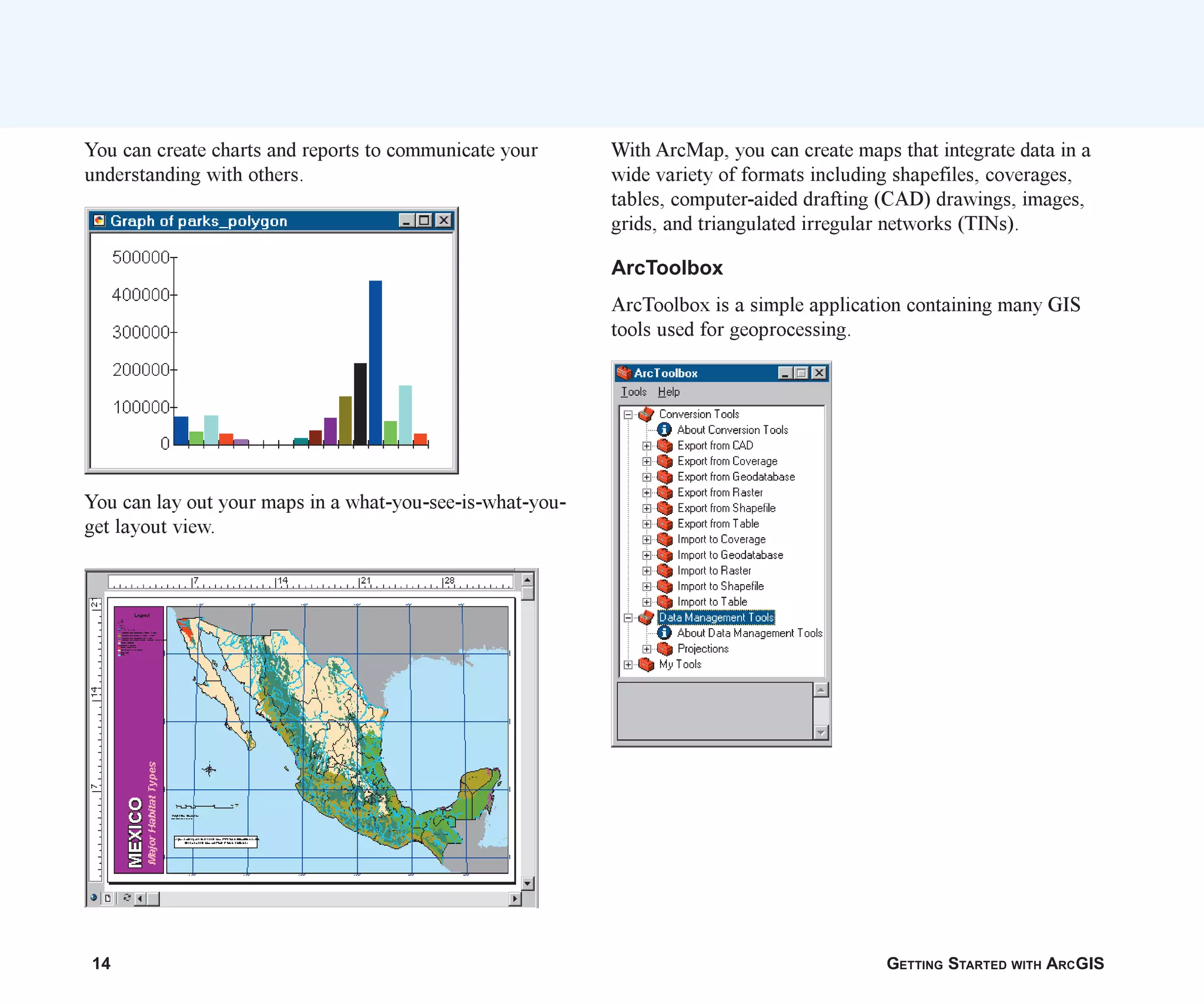Expand the Export from Raster toolset
The height and width of the screenshot is (1004, 1204).
pyautogui.click(x=647, y=493)
